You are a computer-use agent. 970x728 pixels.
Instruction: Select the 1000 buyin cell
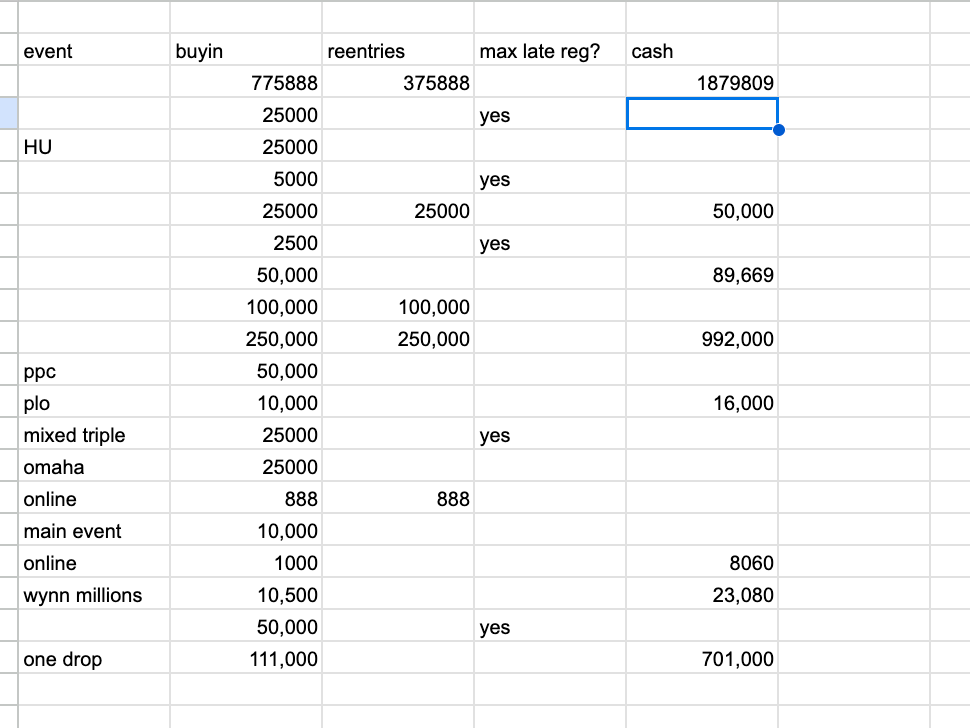[246, 562]
